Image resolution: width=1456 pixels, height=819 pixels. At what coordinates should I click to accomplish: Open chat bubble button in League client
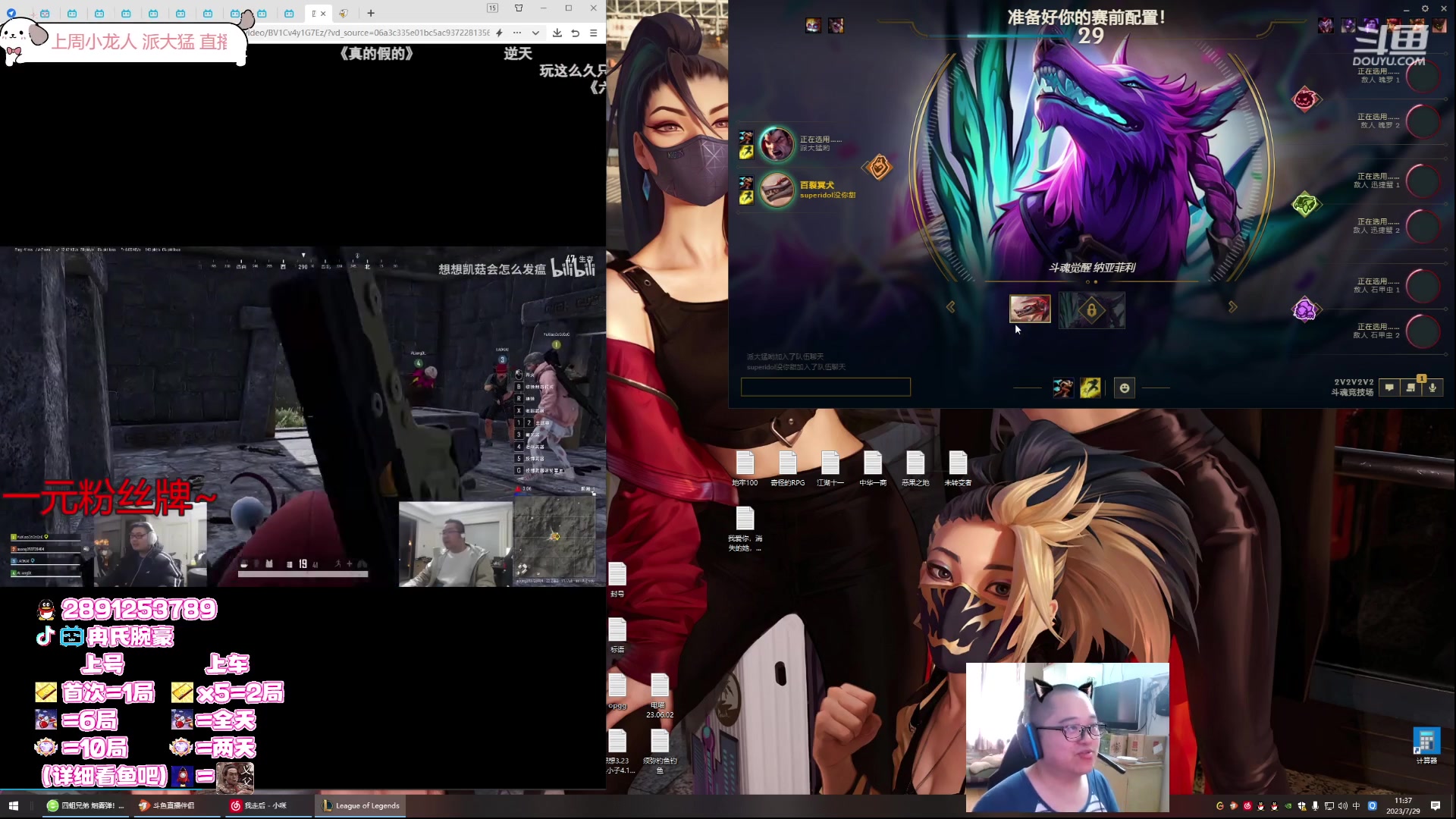tap(1389, 387)
